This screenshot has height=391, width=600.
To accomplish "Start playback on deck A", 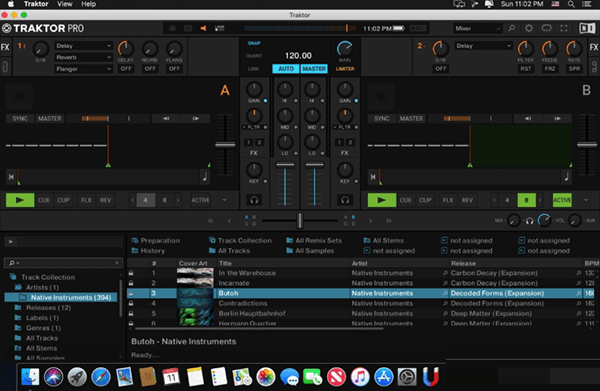I will tap(20, 200).
